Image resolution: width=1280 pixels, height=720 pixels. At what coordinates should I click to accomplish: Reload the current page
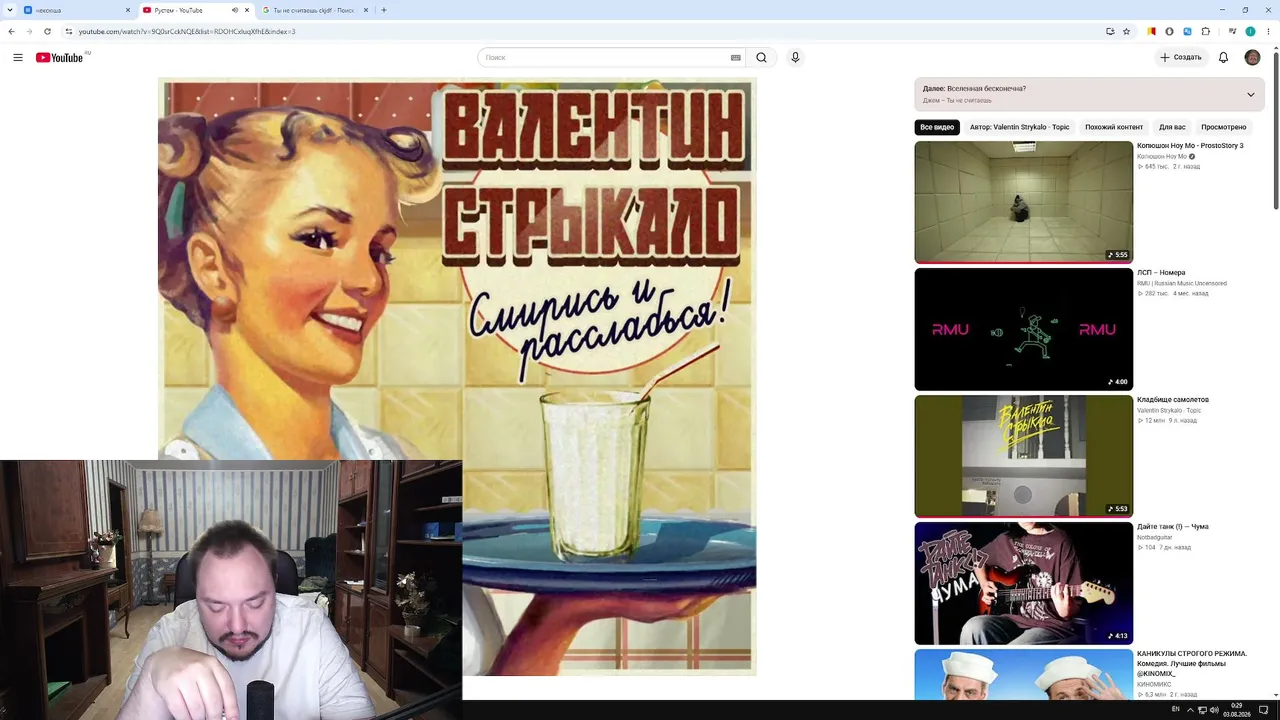pos(47,31)
